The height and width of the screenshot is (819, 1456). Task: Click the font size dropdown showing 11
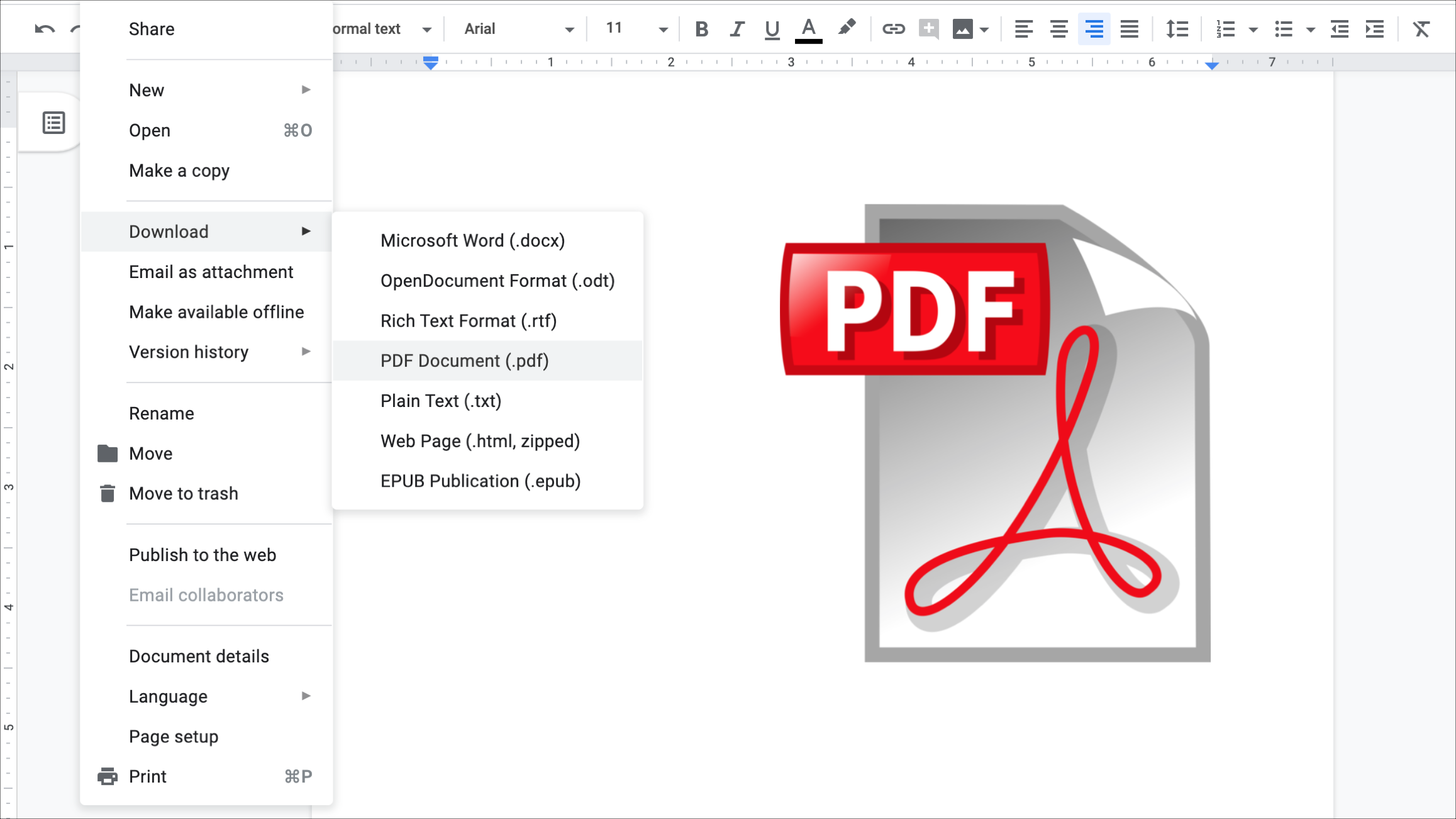[x=634, y=28]
